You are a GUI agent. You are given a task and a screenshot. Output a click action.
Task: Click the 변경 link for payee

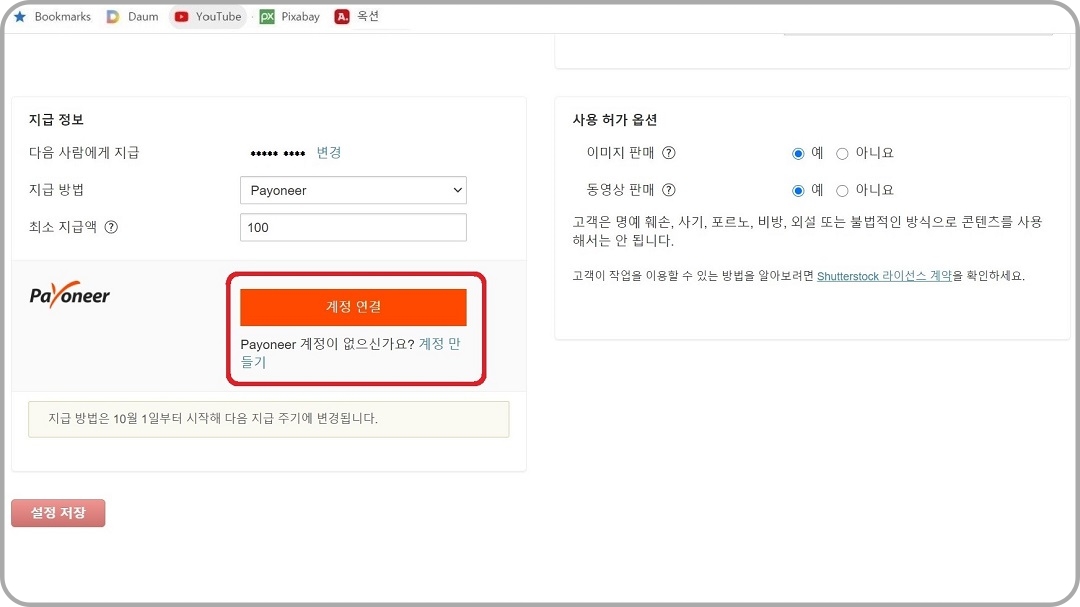pos(329,152)
